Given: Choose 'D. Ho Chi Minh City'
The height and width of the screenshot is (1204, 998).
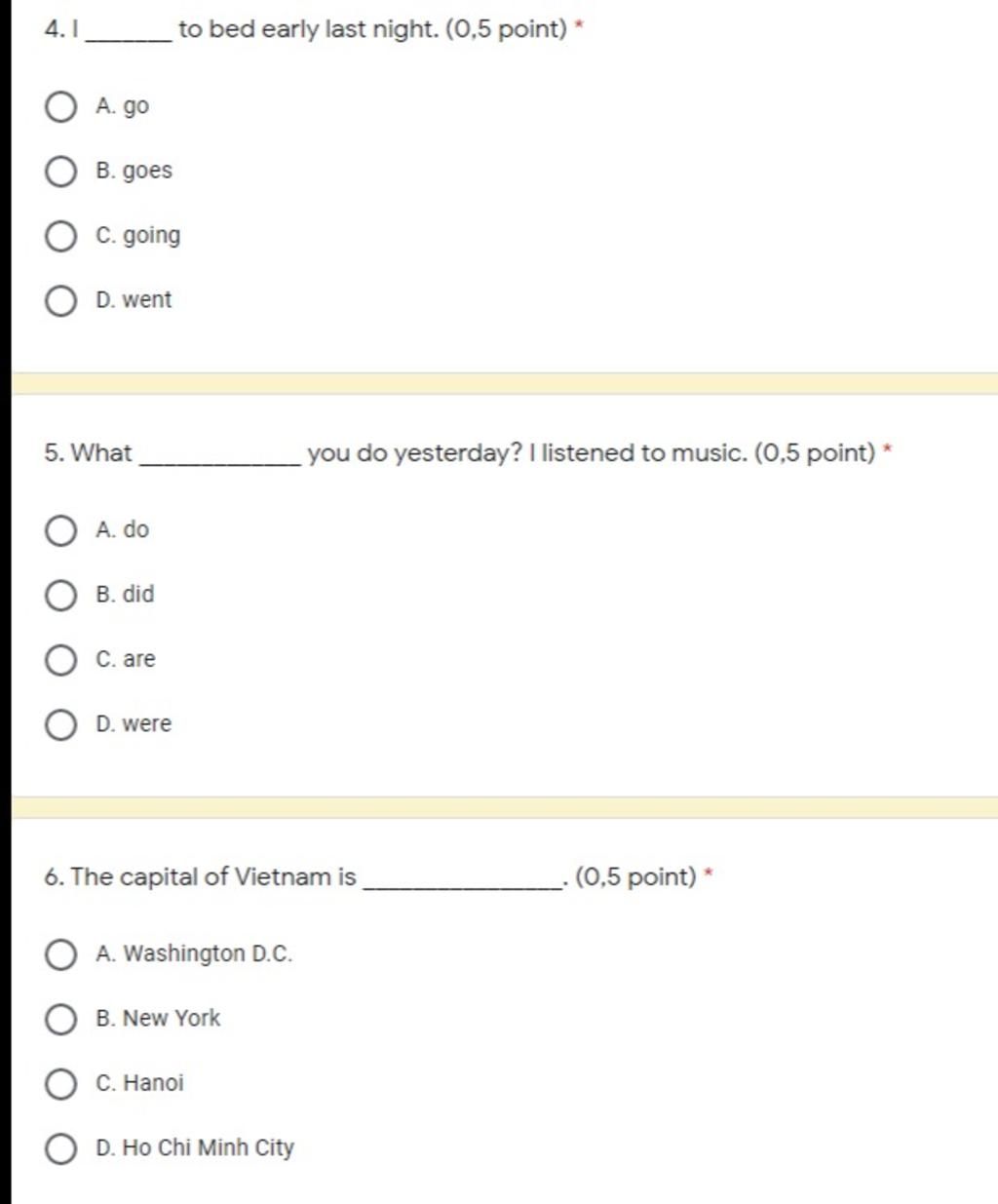Looking at the screenshot, I should point(60,1148).
